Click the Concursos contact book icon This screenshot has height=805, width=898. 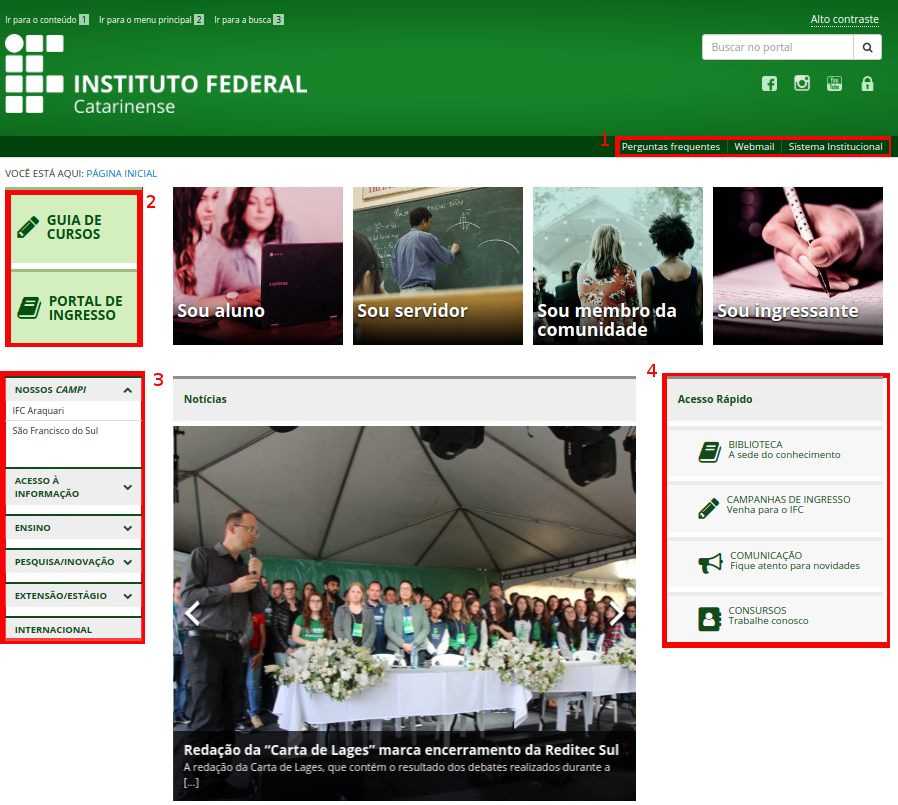[x=709, y=618]
